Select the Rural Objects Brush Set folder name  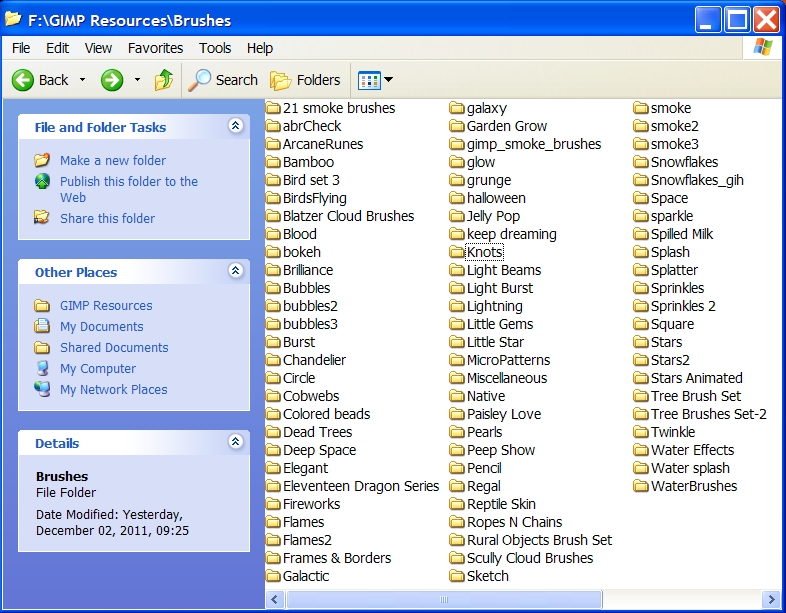539,540
